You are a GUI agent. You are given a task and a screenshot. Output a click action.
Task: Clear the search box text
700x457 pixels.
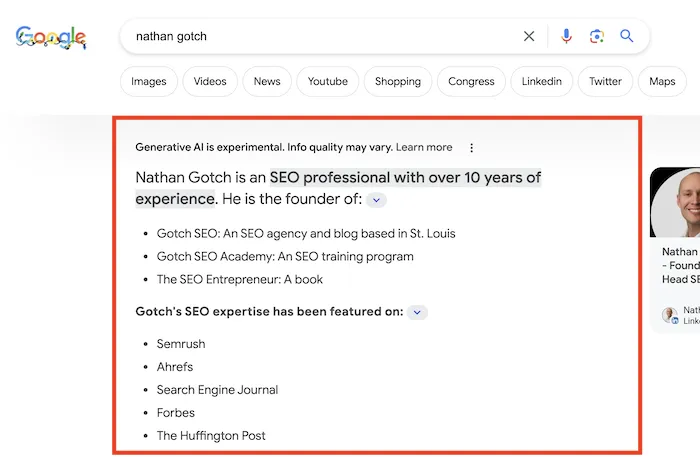coord(529,37)
